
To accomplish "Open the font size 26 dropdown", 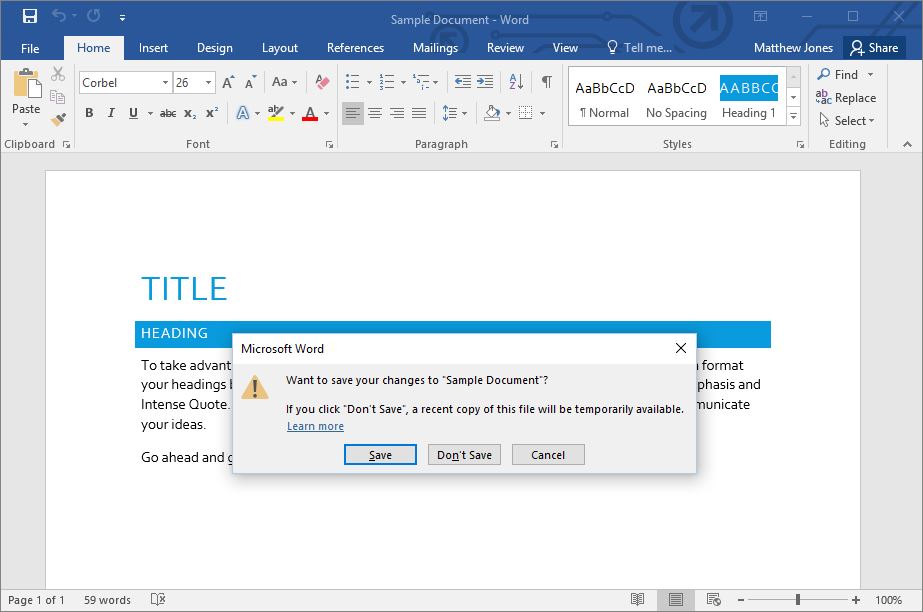I will [208, 82].
